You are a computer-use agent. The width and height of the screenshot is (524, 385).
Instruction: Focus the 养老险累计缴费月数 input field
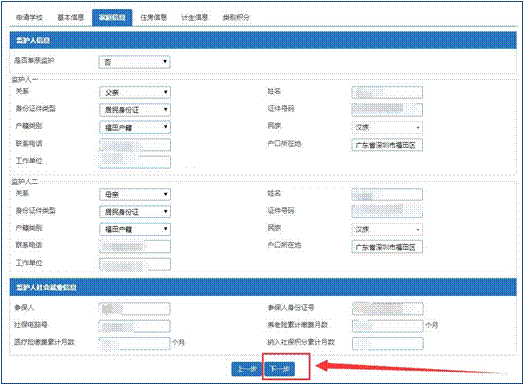pyautogui.click(x=388, y=326)
